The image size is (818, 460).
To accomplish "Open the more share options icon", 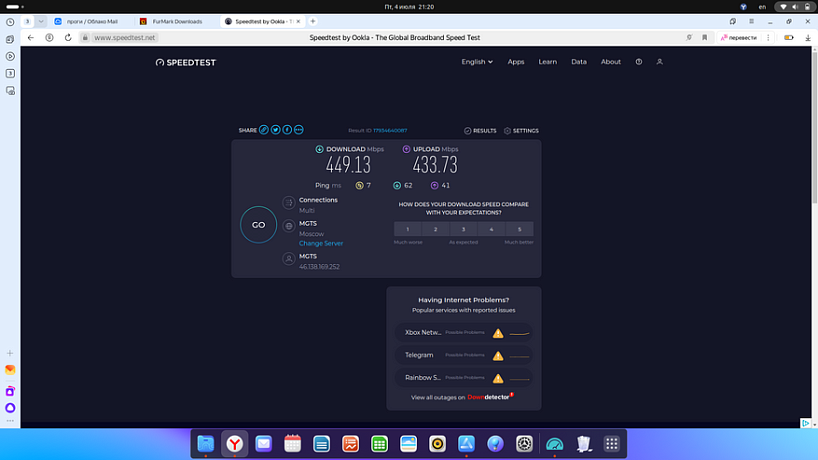I will (x=298, y=130).
